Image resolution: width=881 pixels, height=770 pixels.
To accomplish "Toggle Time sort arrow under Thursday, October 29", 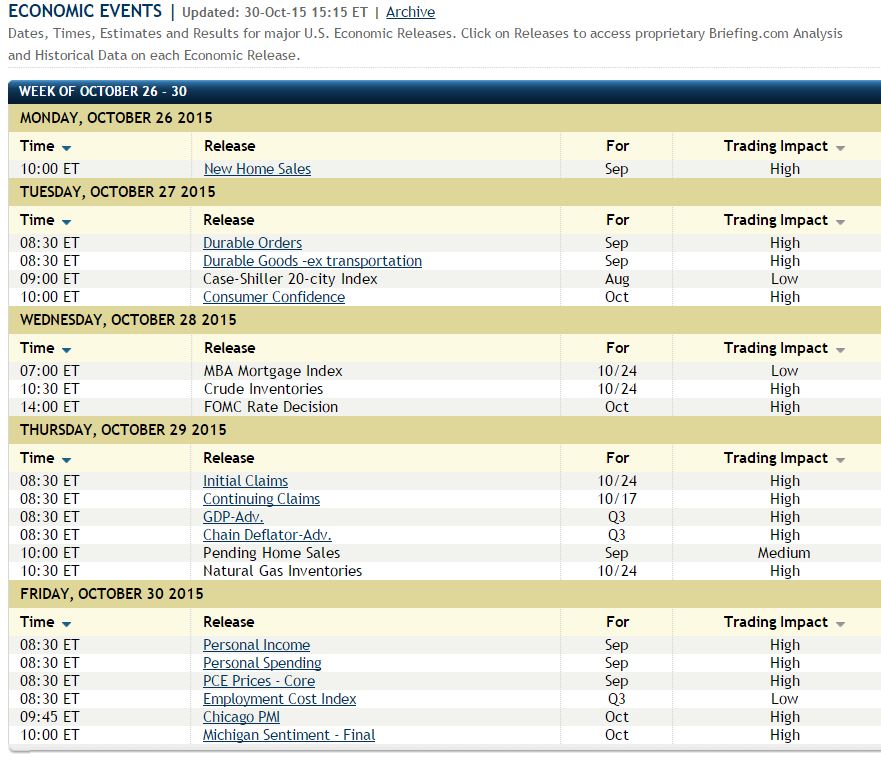I will click(66, 460).
